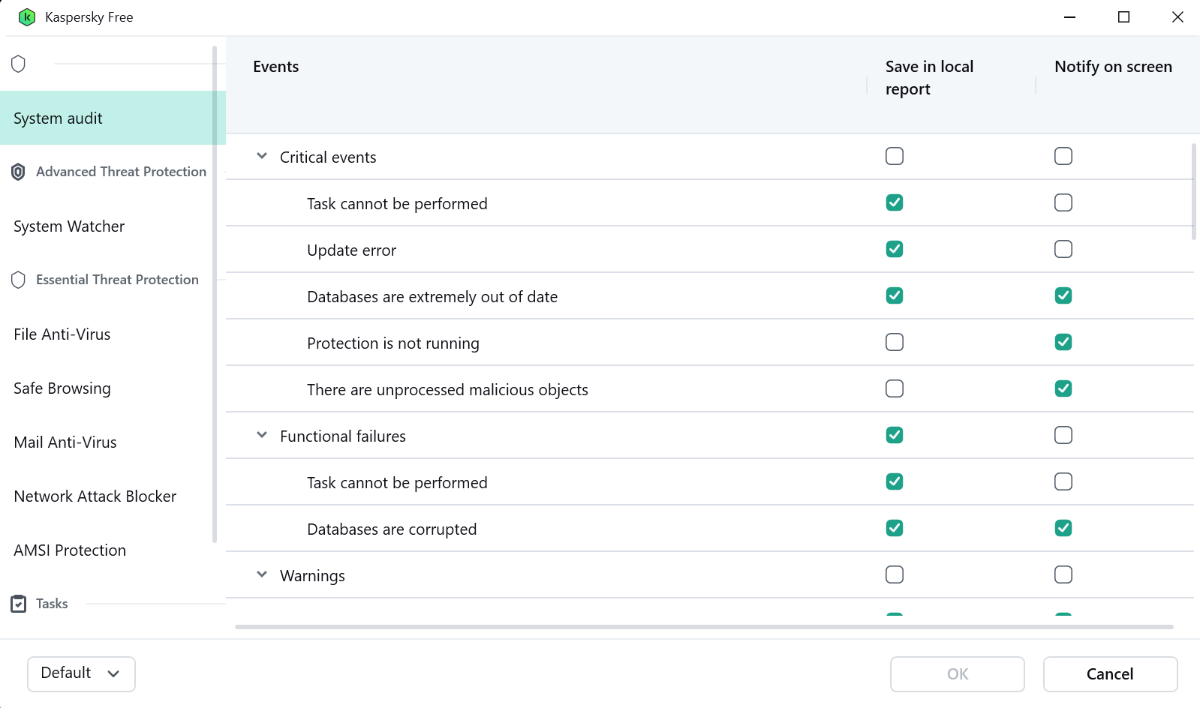The image size is (1200, 708).
Task: Collapse the Warnings group
Action: pyautogui.click(x=262, y=575)
